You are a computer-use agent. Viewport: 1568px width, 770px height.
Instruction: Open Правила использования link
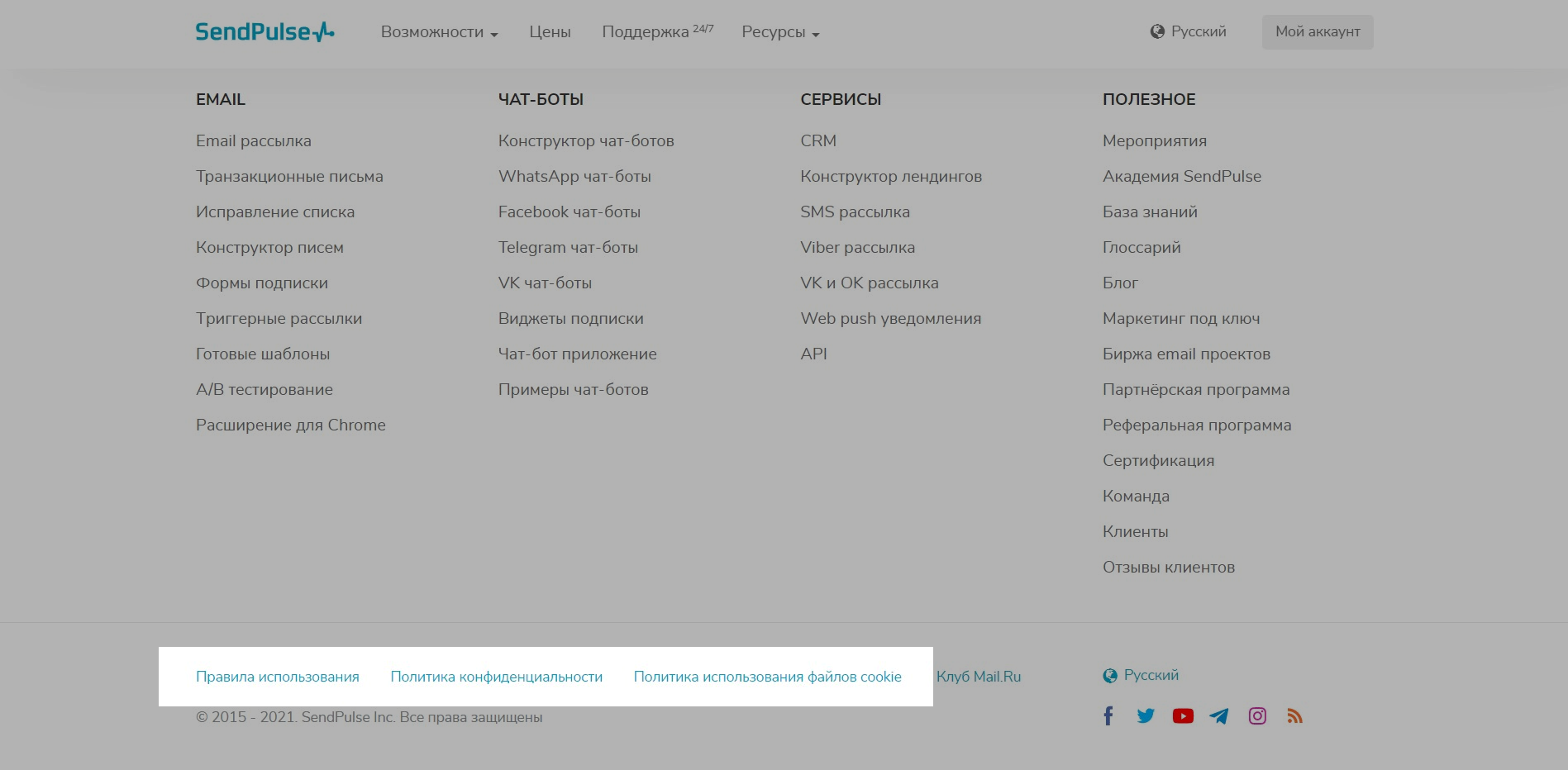pyautogui.click(x=278, y=677)
